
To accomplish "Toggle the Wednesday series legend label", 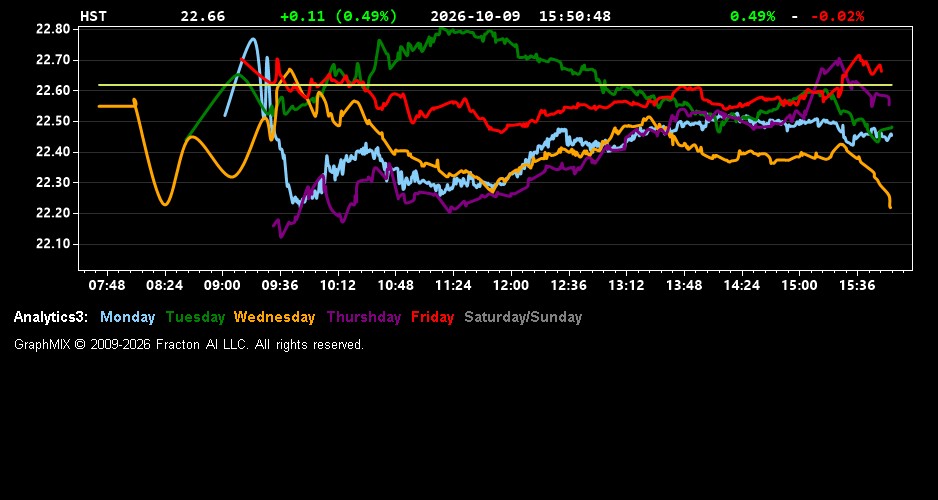I will (275, 318).
